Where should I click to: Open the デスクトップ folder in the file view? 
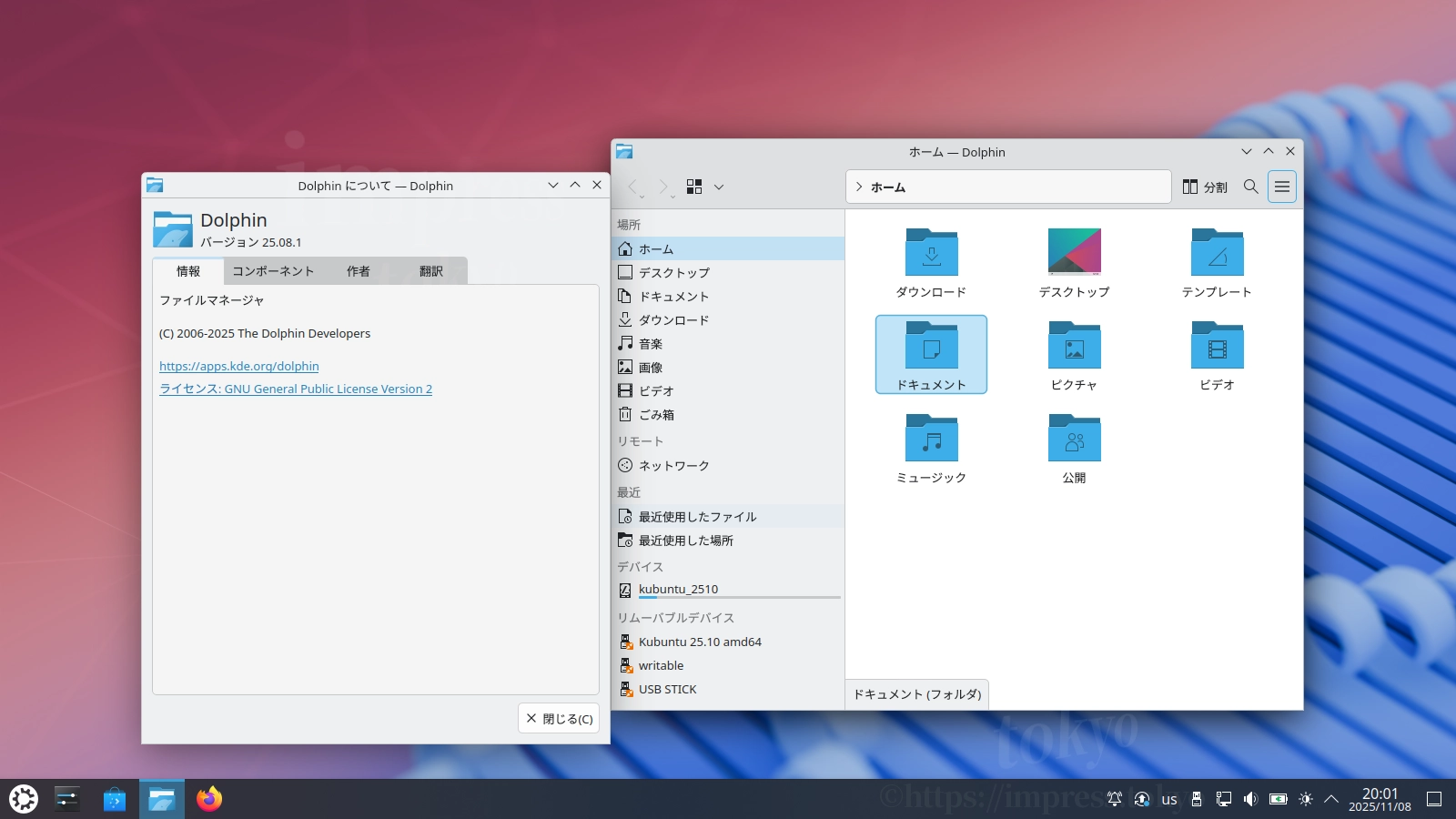coord(1074,264)
